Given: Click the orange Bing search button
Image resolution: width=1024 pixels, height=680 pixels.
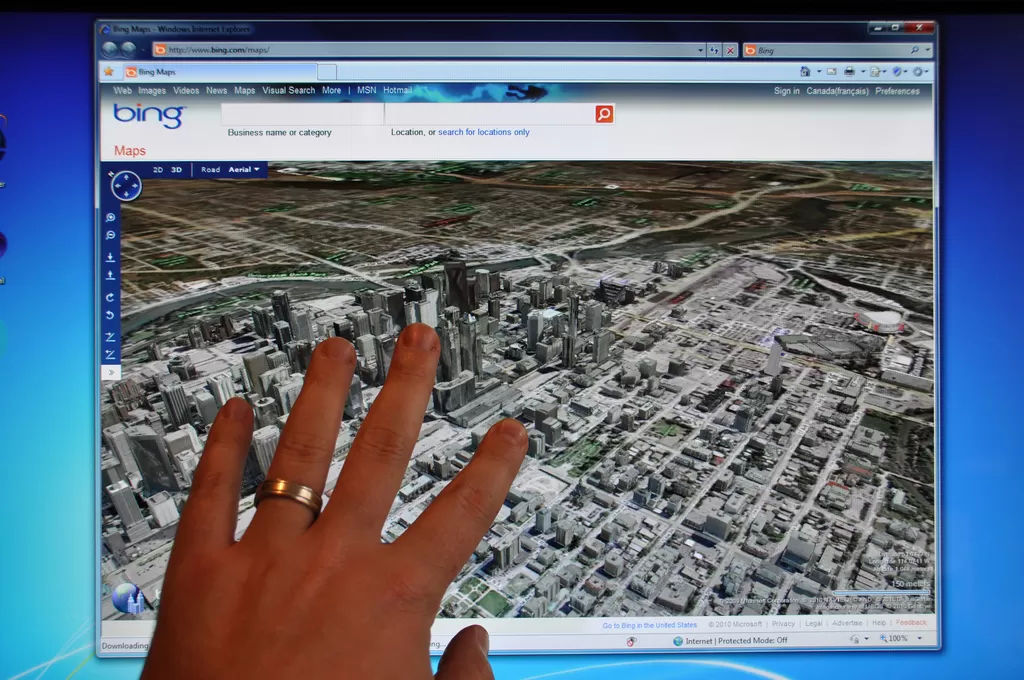Looking at the screenshot, I should tap(604, 114).
